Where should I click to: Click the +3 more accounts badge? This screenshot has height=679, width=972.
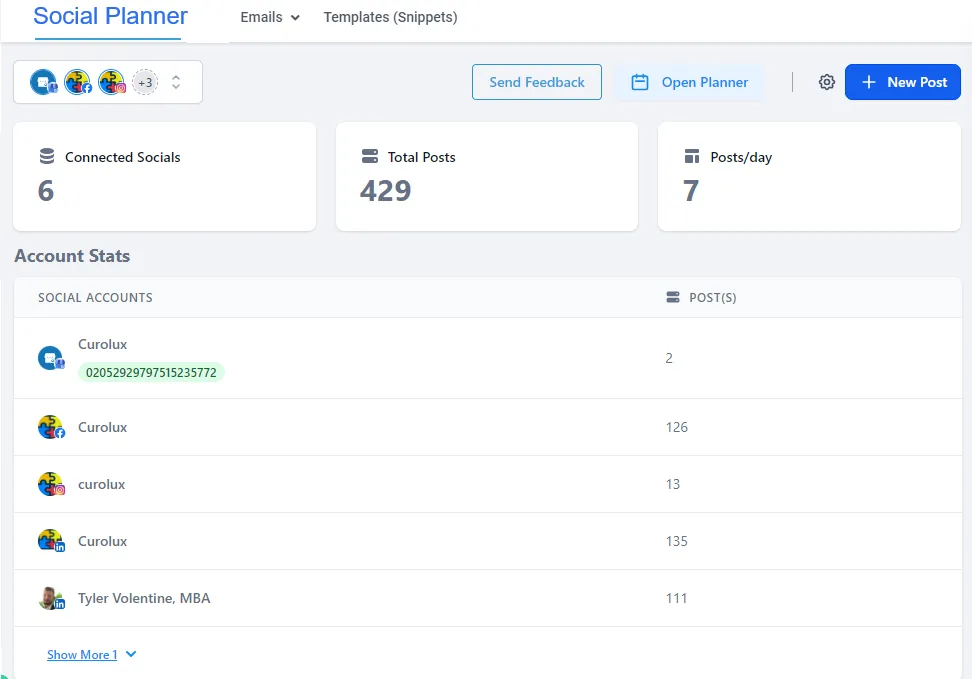[145, 82]
